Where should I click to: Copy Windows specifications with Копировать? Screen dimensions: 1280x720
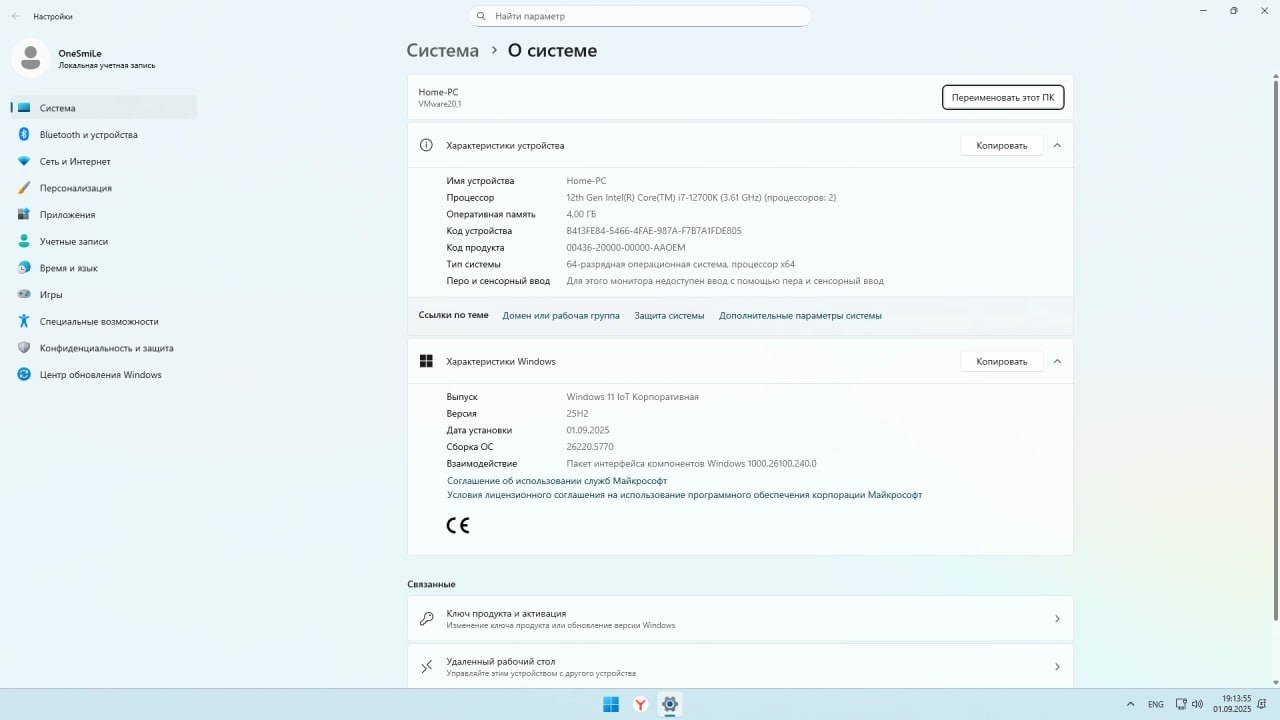click(1002, 361)
